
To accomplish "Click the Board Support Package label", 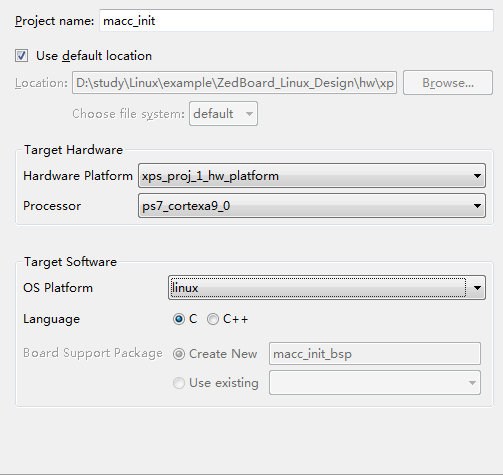I will (x=93, y=353).
